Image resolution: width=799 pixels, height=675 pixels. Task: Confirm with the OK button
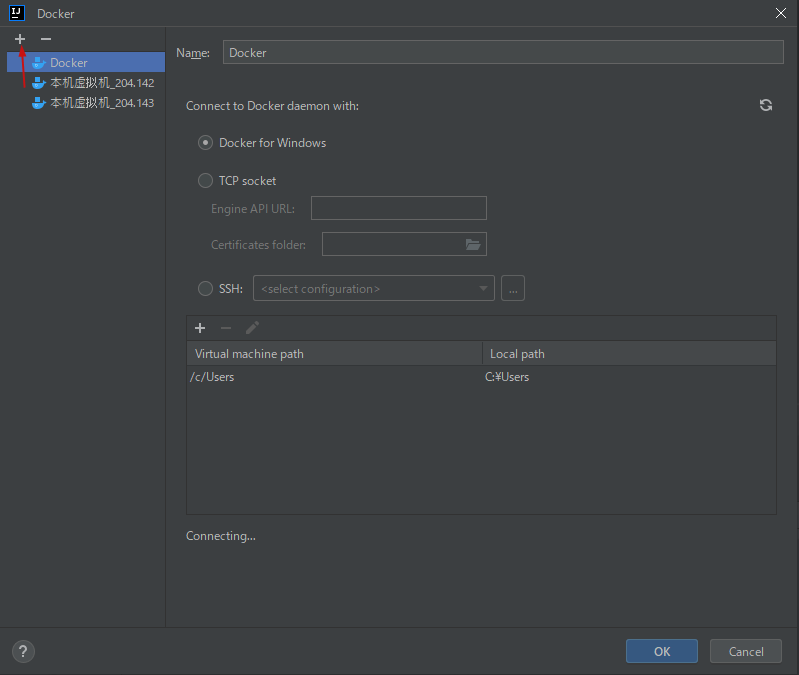tap(662, 652)
